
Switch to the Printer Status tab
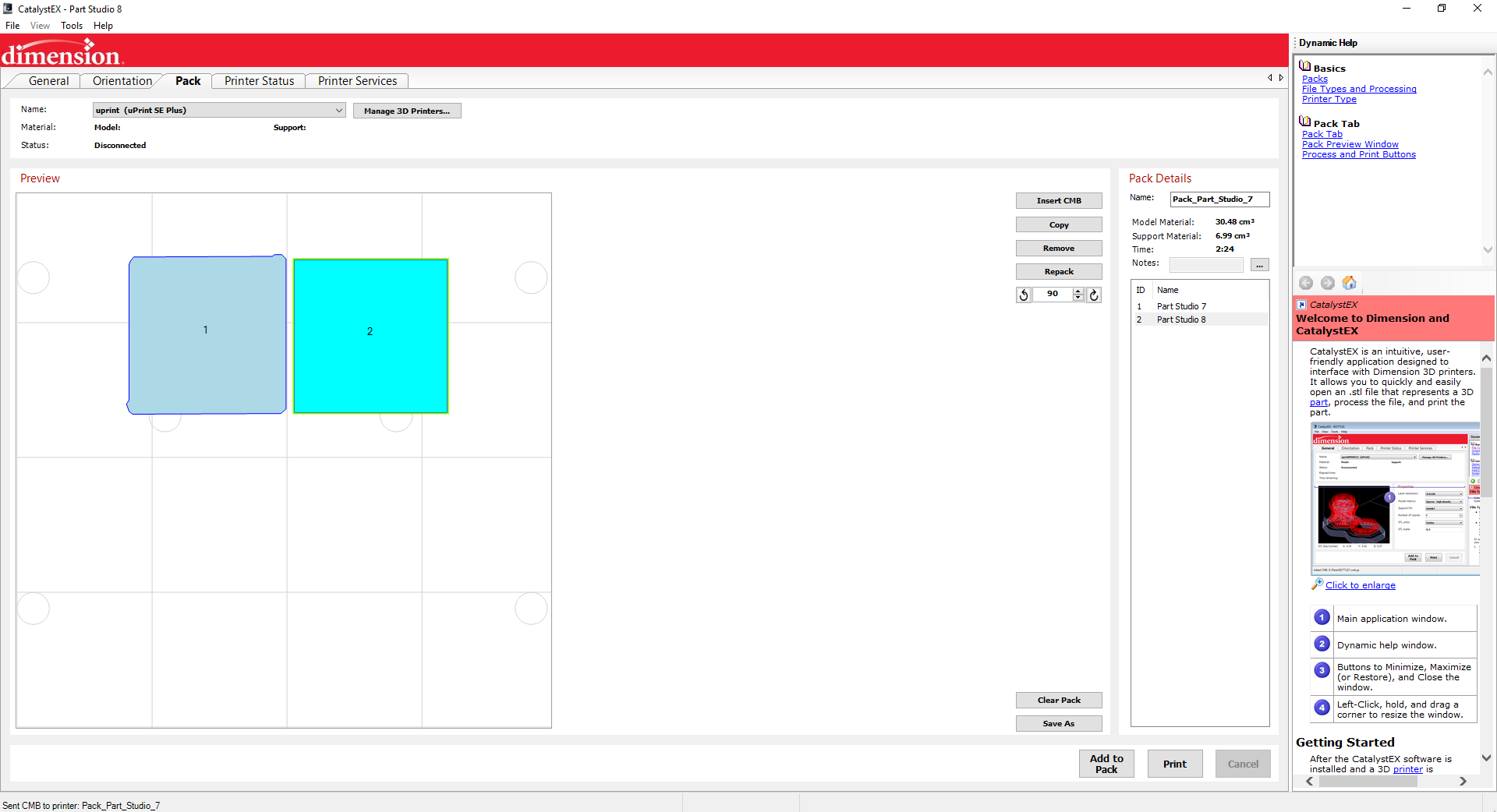[259, 81]
